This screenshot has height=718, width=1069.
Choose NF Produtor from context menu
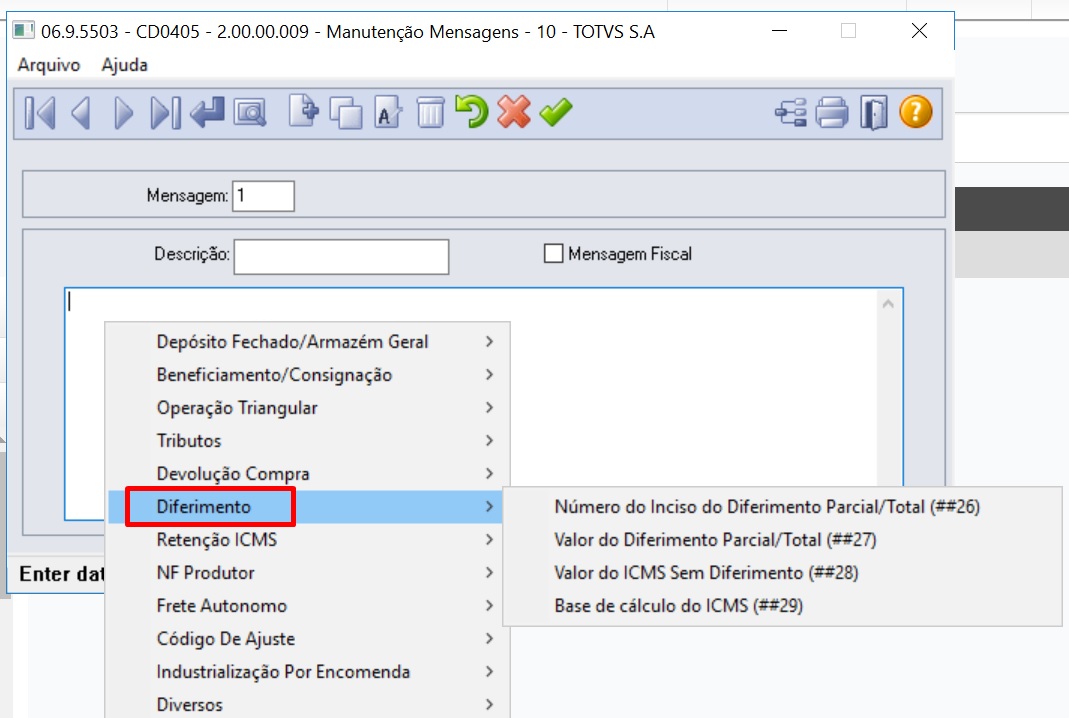point(309,573)
